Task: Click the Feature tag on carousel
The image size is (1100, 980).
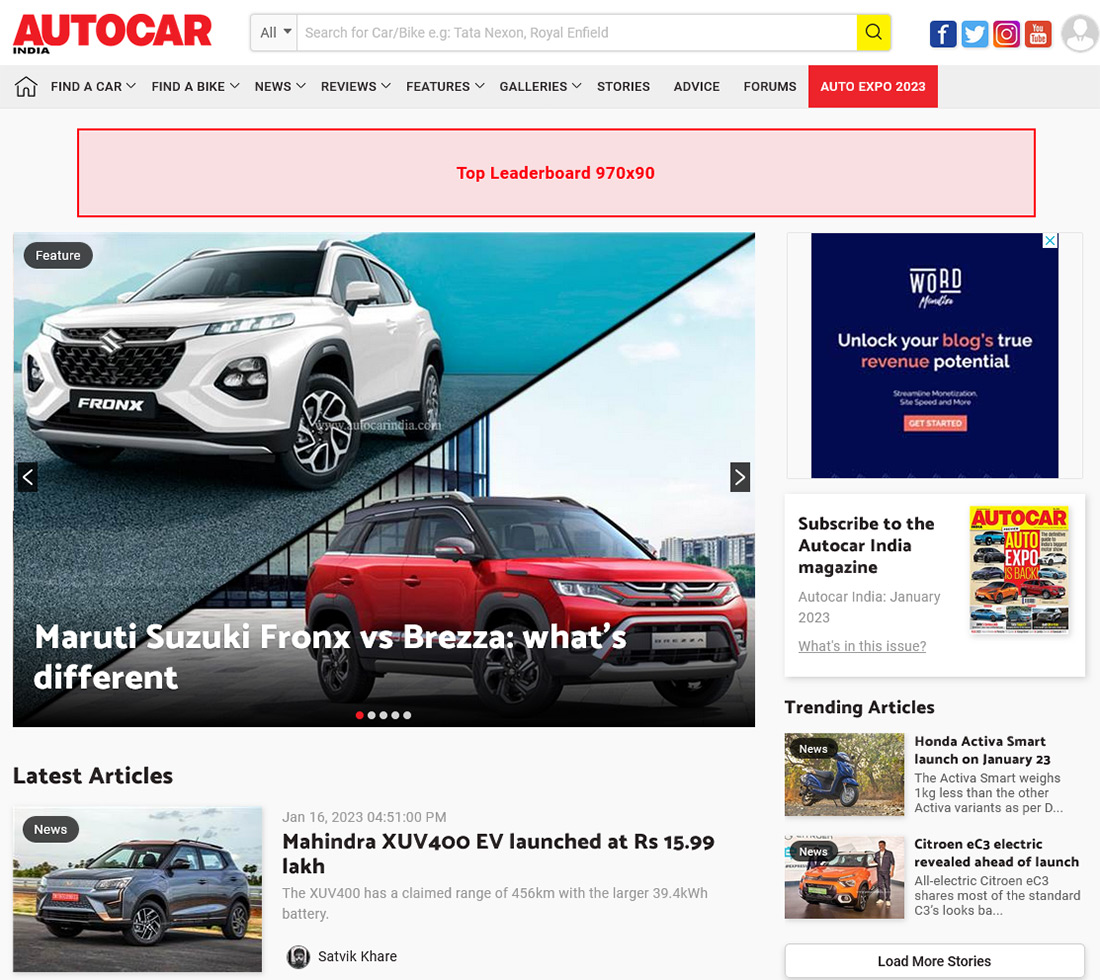Action: (x=58, y=255)
